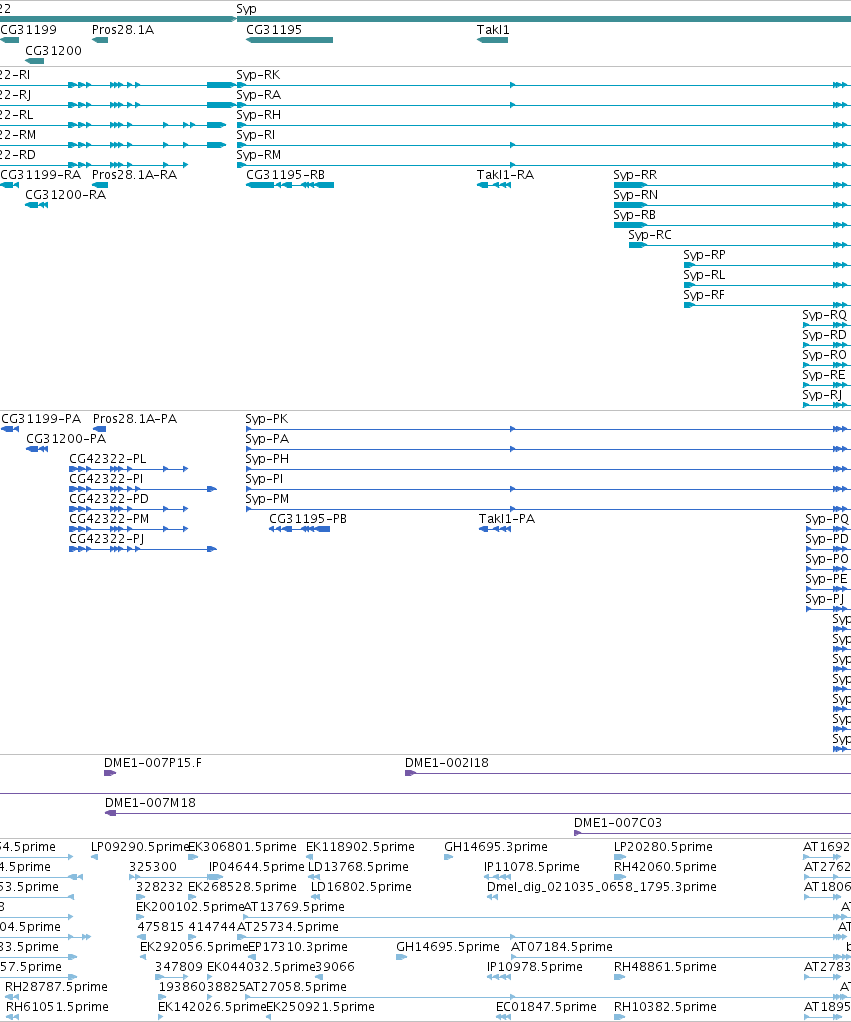Viewport: 851px width, 1022px height.
Task: Open transcript Syp-RM
Action: pyautogui.click(x=258, y=155)
